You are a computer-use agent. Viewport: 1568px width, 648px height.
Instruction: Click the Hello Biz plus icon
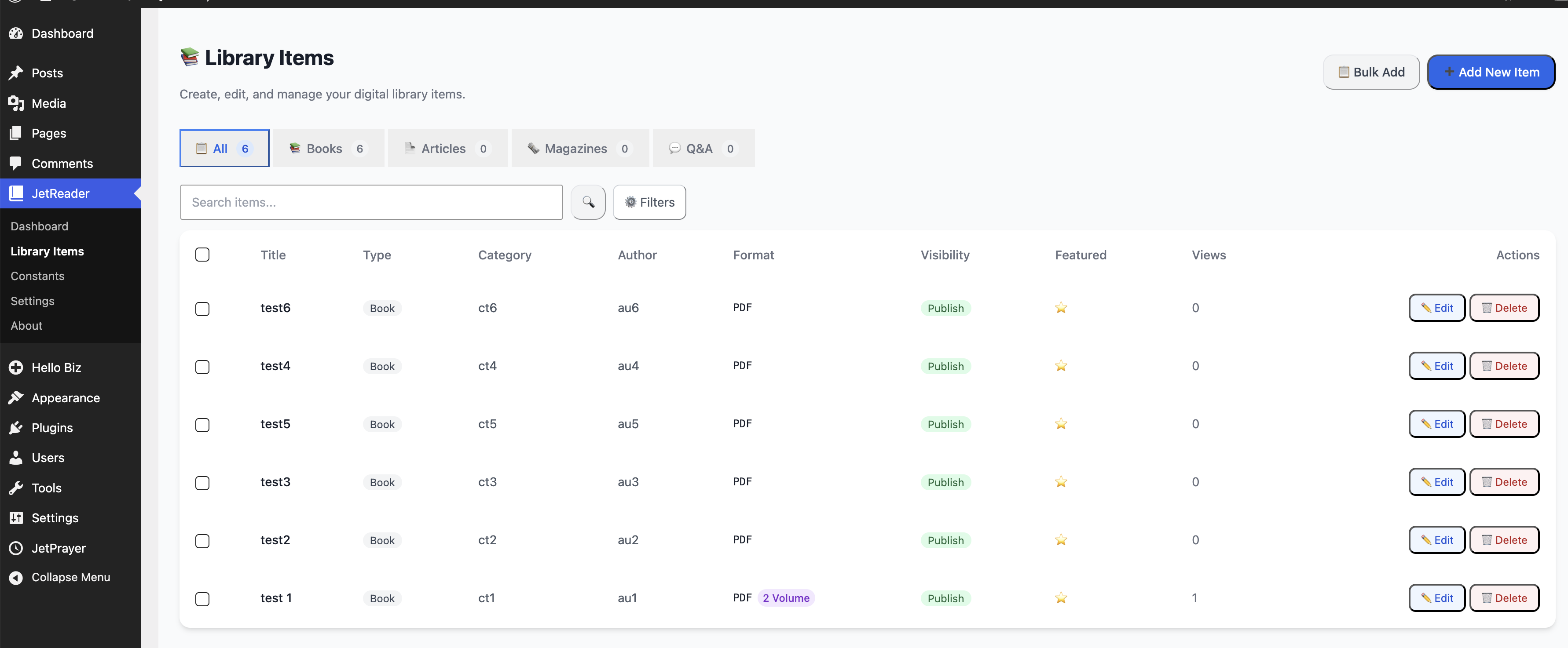[x=16, y=368]
